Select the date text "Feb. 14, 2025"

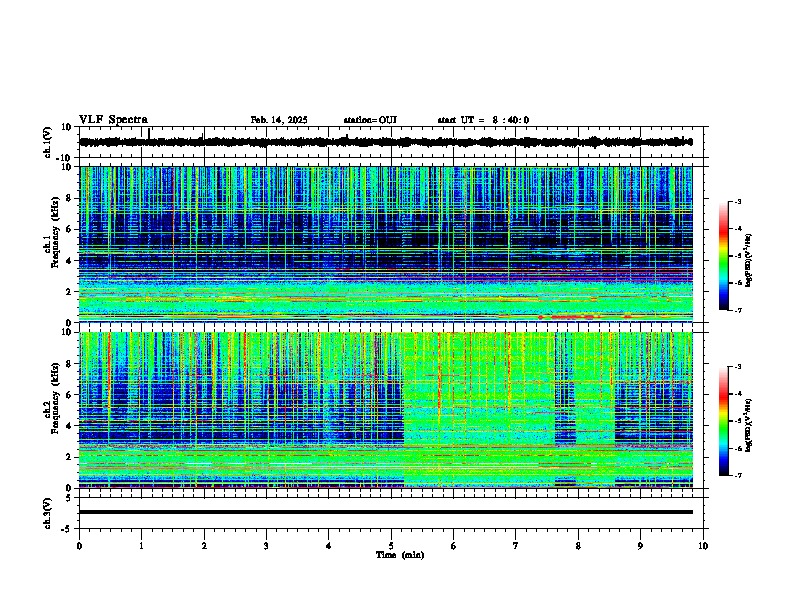click(279, 120)
